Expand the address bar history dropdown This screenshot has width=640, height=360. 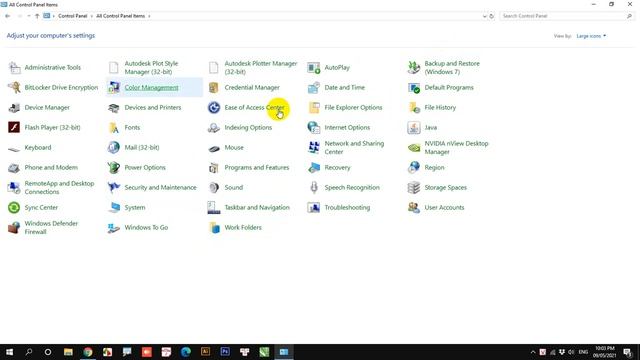pos(484,16)
